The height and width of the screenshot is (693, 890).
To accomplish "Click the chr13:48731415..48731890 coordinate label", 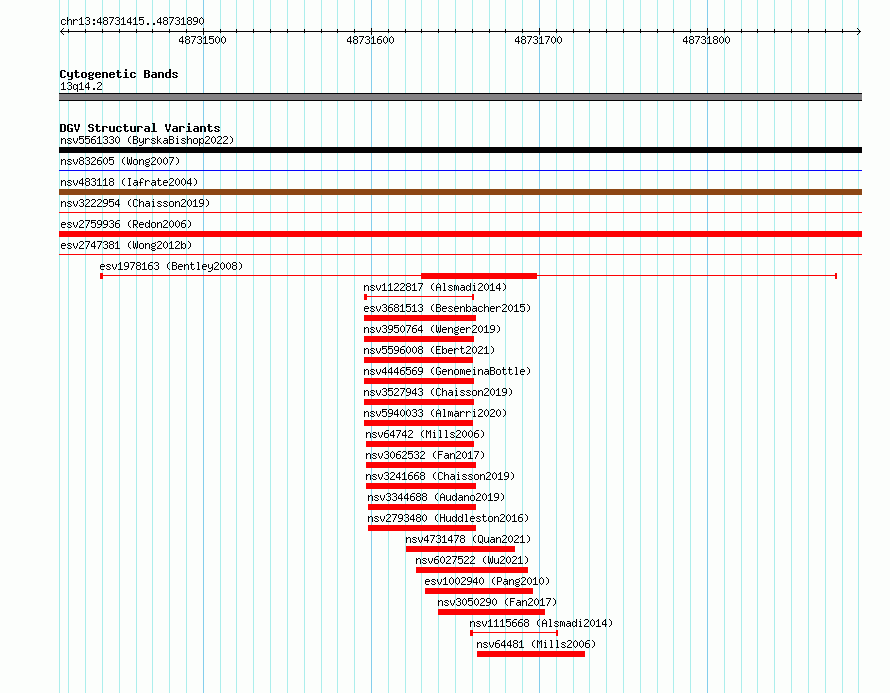I will click(132, 21).
